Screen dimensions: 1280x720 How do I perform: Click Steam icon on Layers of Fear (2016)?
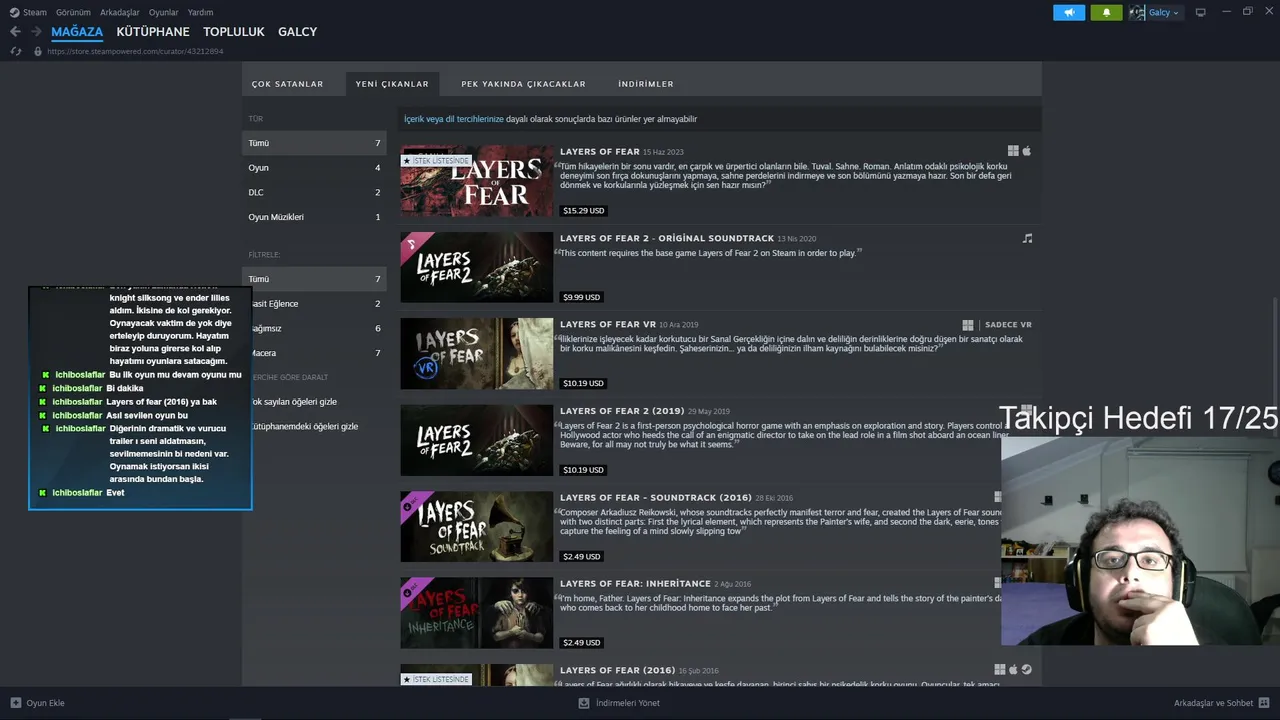tap(1027, 670)
